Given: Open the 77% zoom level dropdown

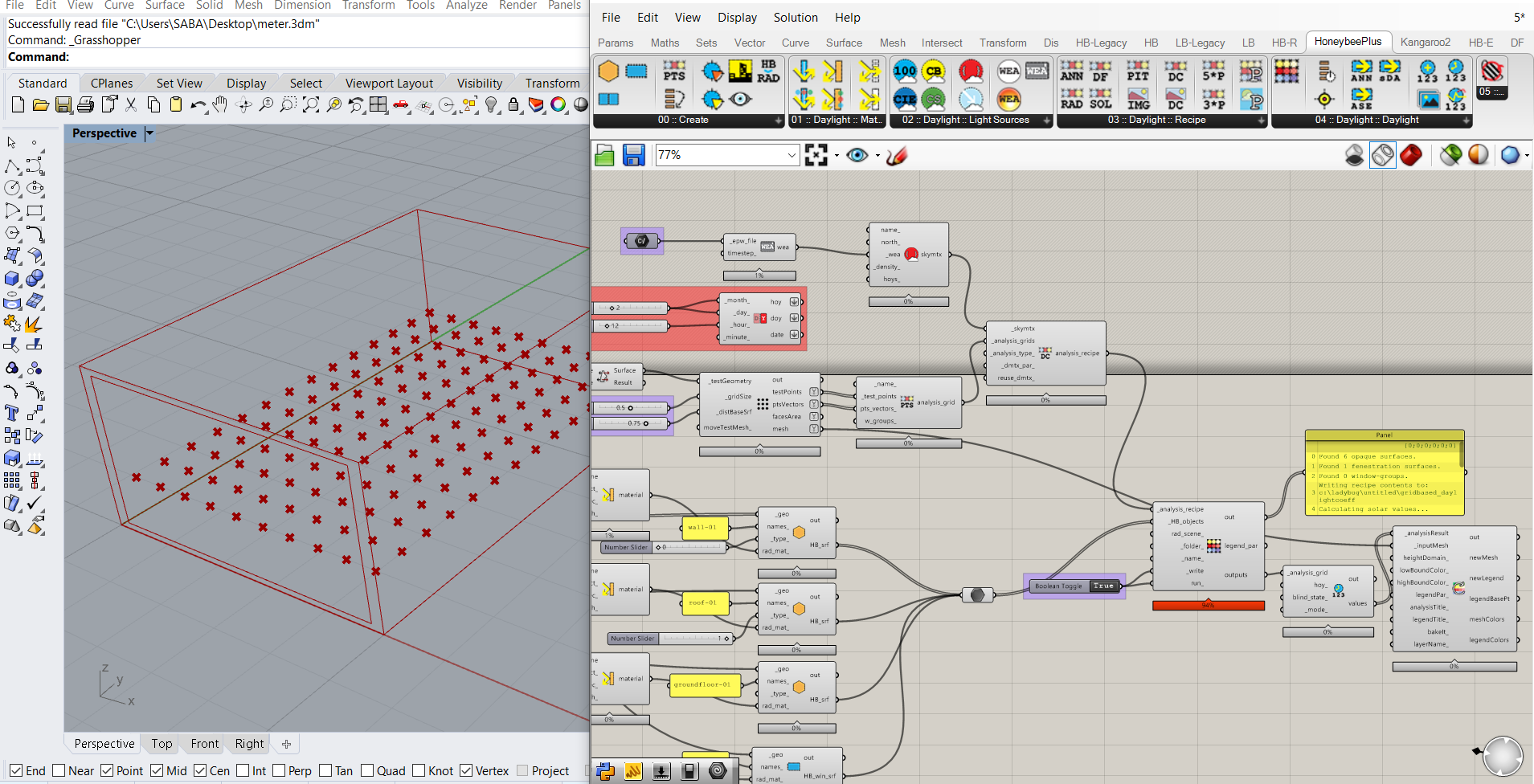Looking at the screenshot, I should [792, 155].
